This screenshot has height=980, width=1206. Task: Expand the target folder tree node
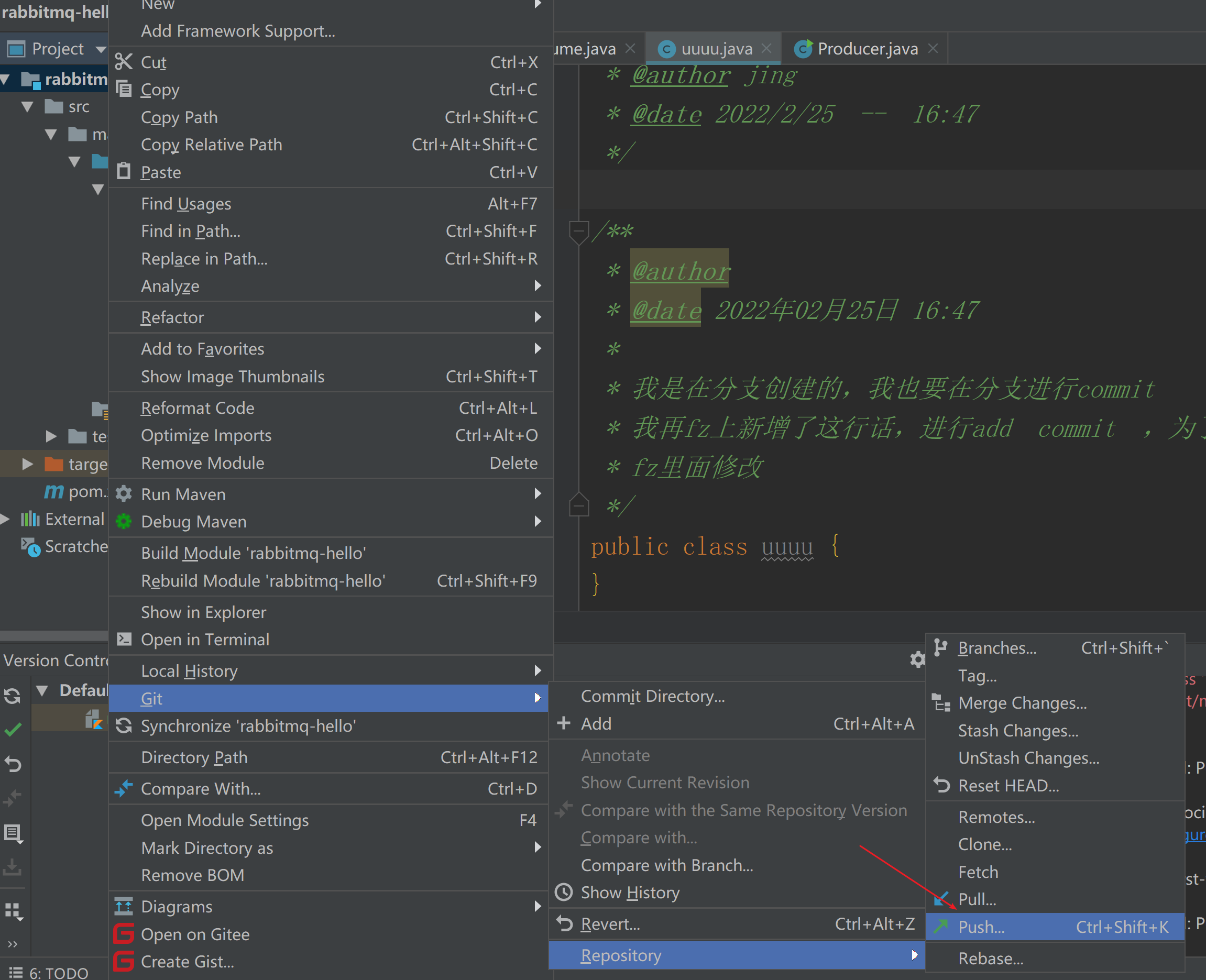point(27,464)
